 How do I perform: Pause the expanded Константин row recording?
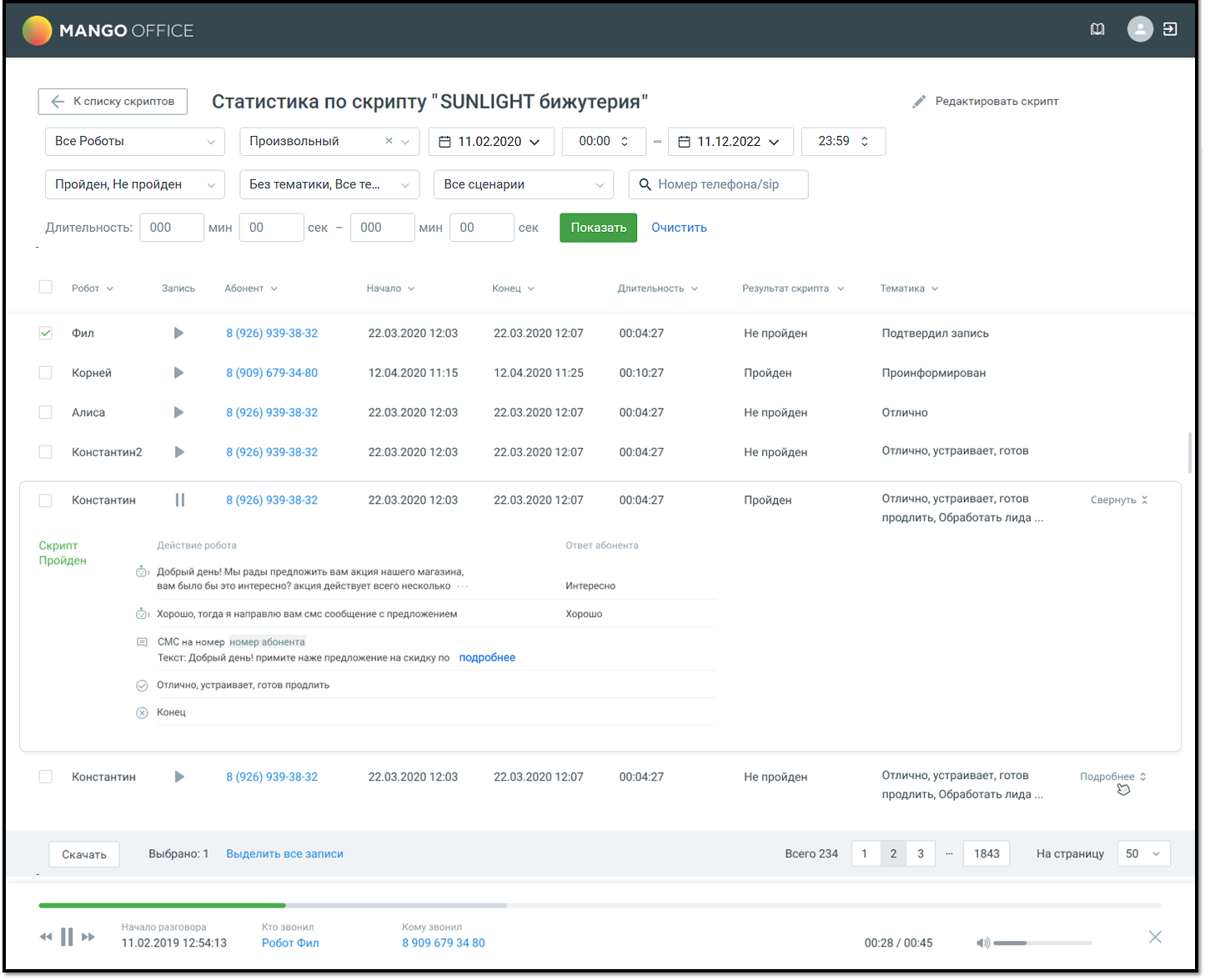pyautogui.click(x=179, y=500)
